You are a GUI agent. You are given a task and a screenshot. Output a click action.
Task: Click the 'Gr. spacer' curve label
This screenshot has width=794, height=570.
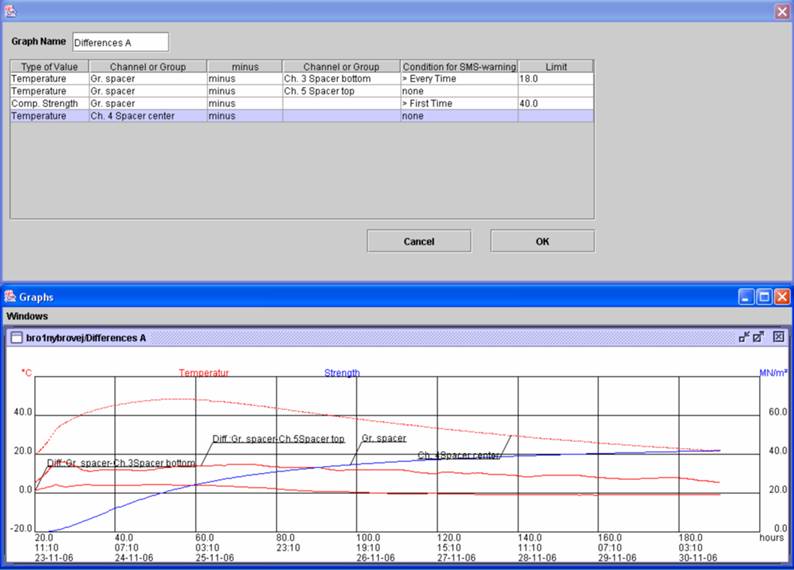click(x=384, y=438)
